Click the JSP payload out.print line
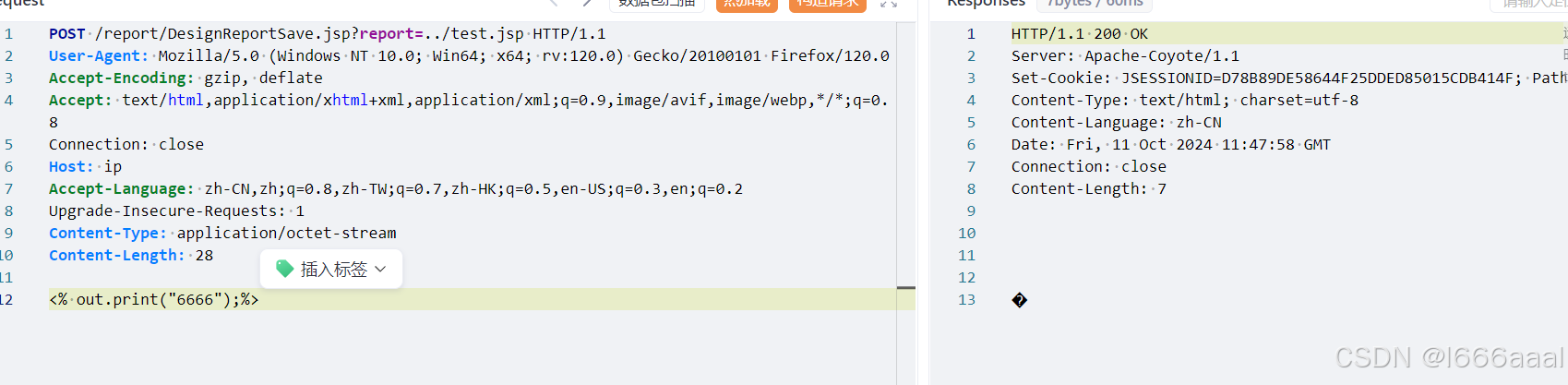 pyautogui.click(x=154, y=300)
